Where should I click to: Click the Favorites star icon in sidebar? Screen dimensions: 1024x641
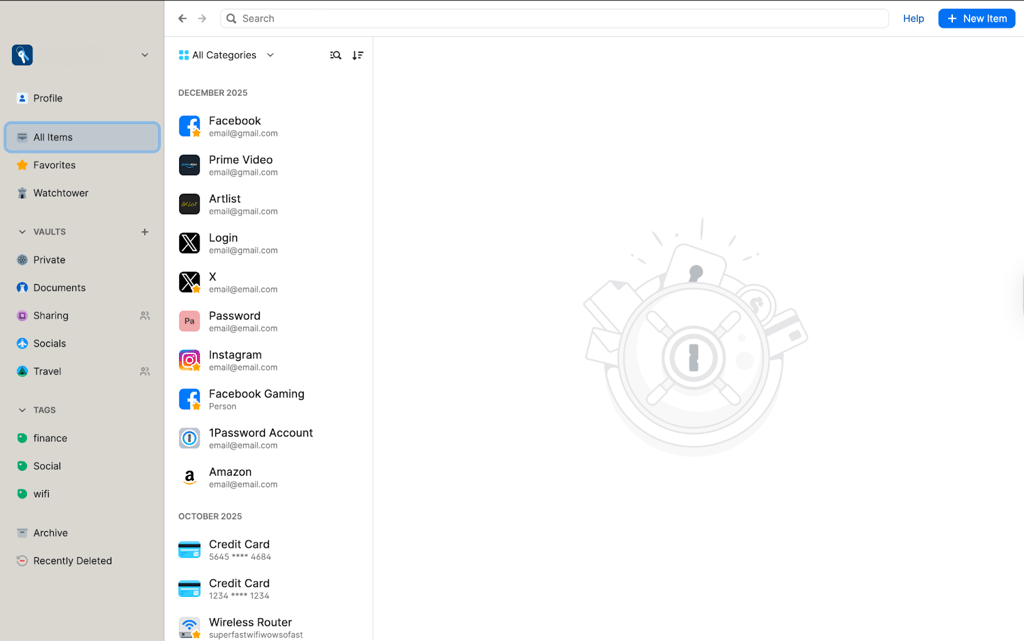[22, 165]
